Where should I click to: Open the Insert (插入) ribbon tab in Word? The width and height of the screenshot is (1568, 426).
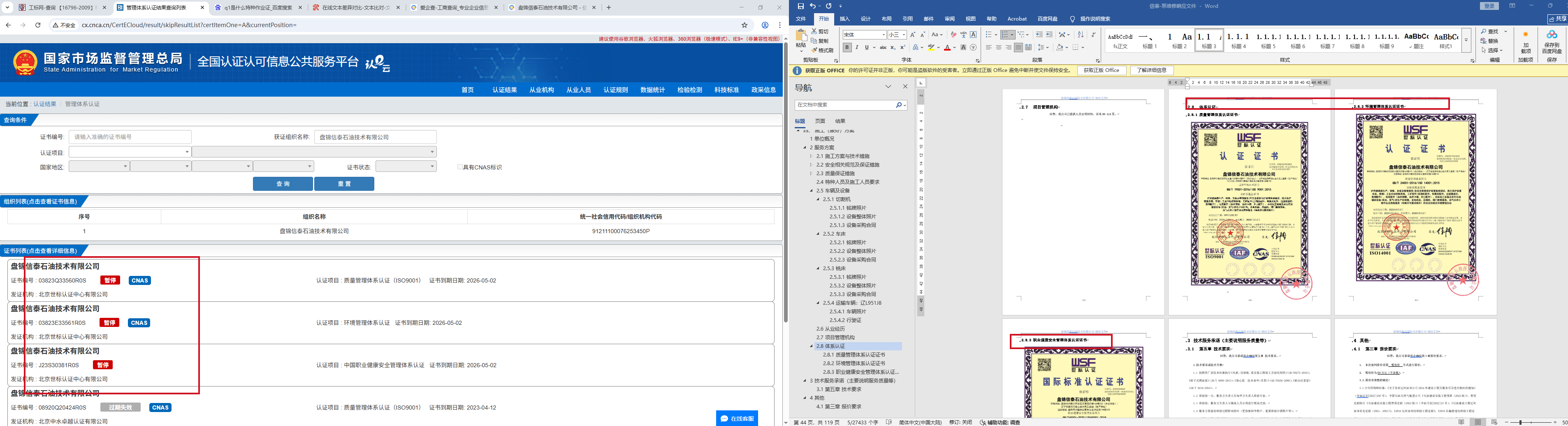coord(845,19)
